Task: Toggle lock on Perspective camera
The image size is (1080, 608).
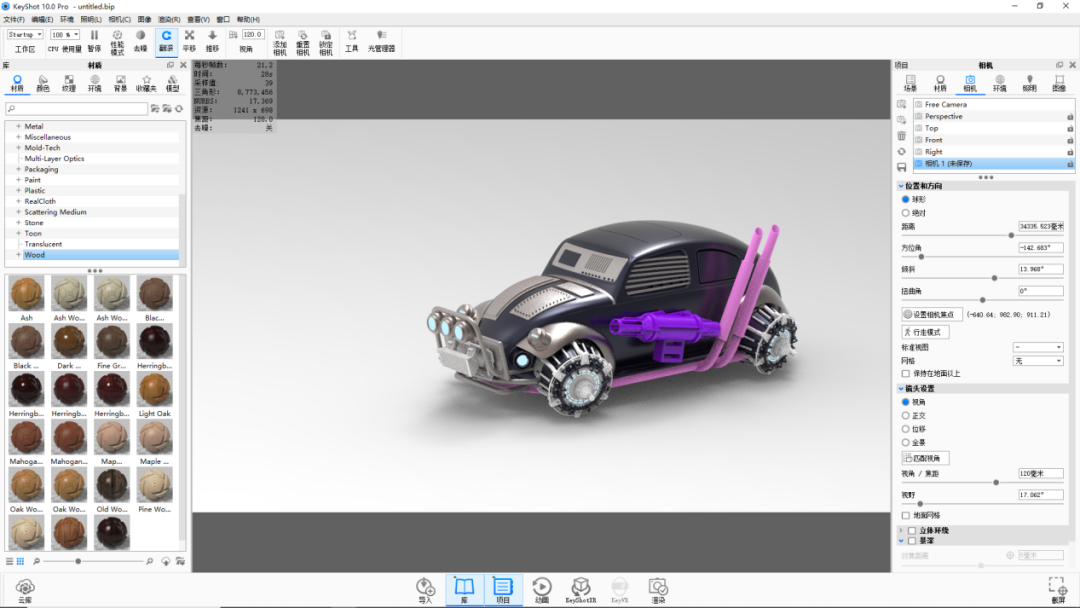Action: click(x=1070, y=117)
